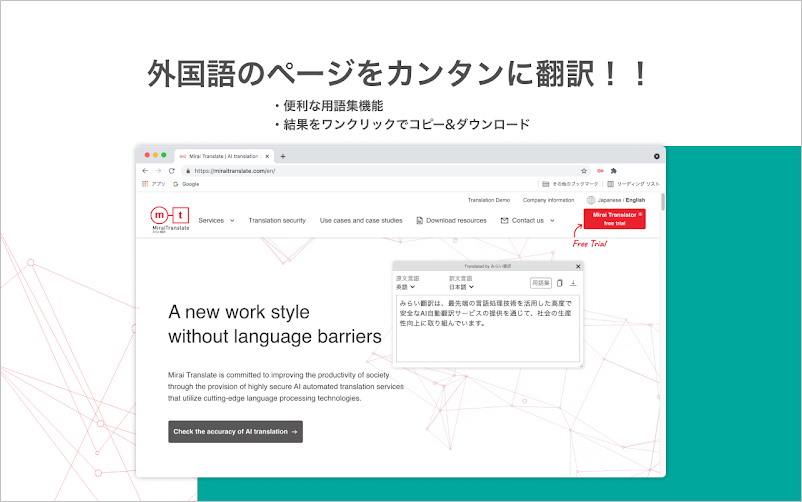Bookmark the page with the star icon
The height and width of the screenshot is (502, 802).
(x=584, y=171)
